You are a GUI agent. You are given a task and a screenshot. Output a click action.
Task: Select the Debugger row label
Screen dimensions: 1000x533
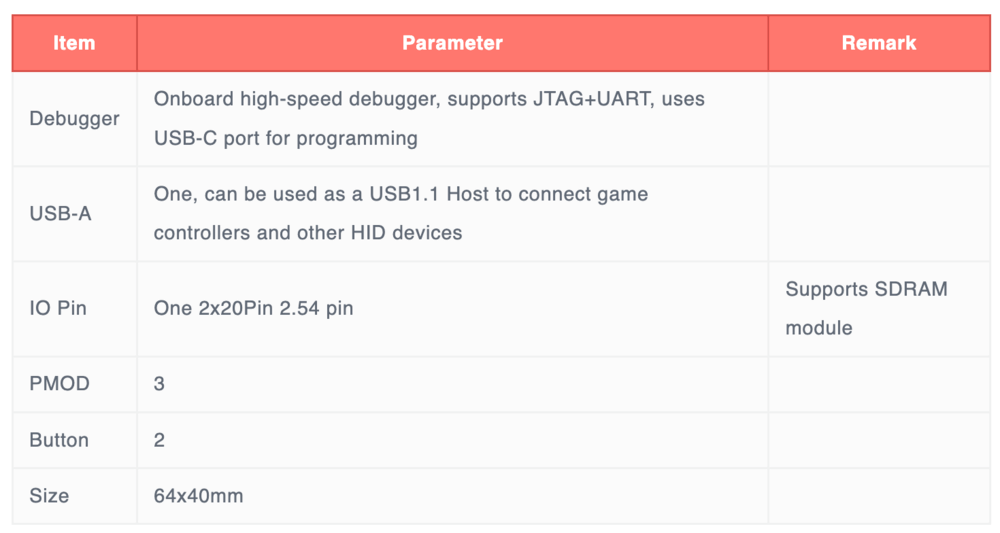74,118
